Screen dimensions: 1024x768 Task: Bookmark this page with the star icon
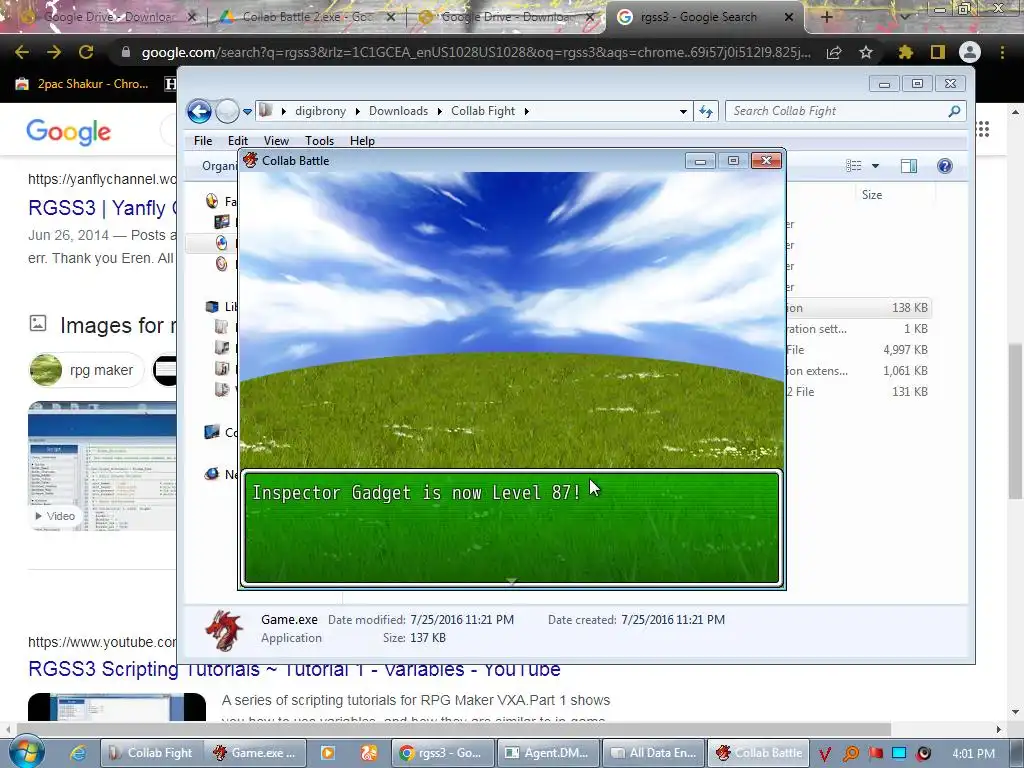pyautogui.click(x=866, y=52)
